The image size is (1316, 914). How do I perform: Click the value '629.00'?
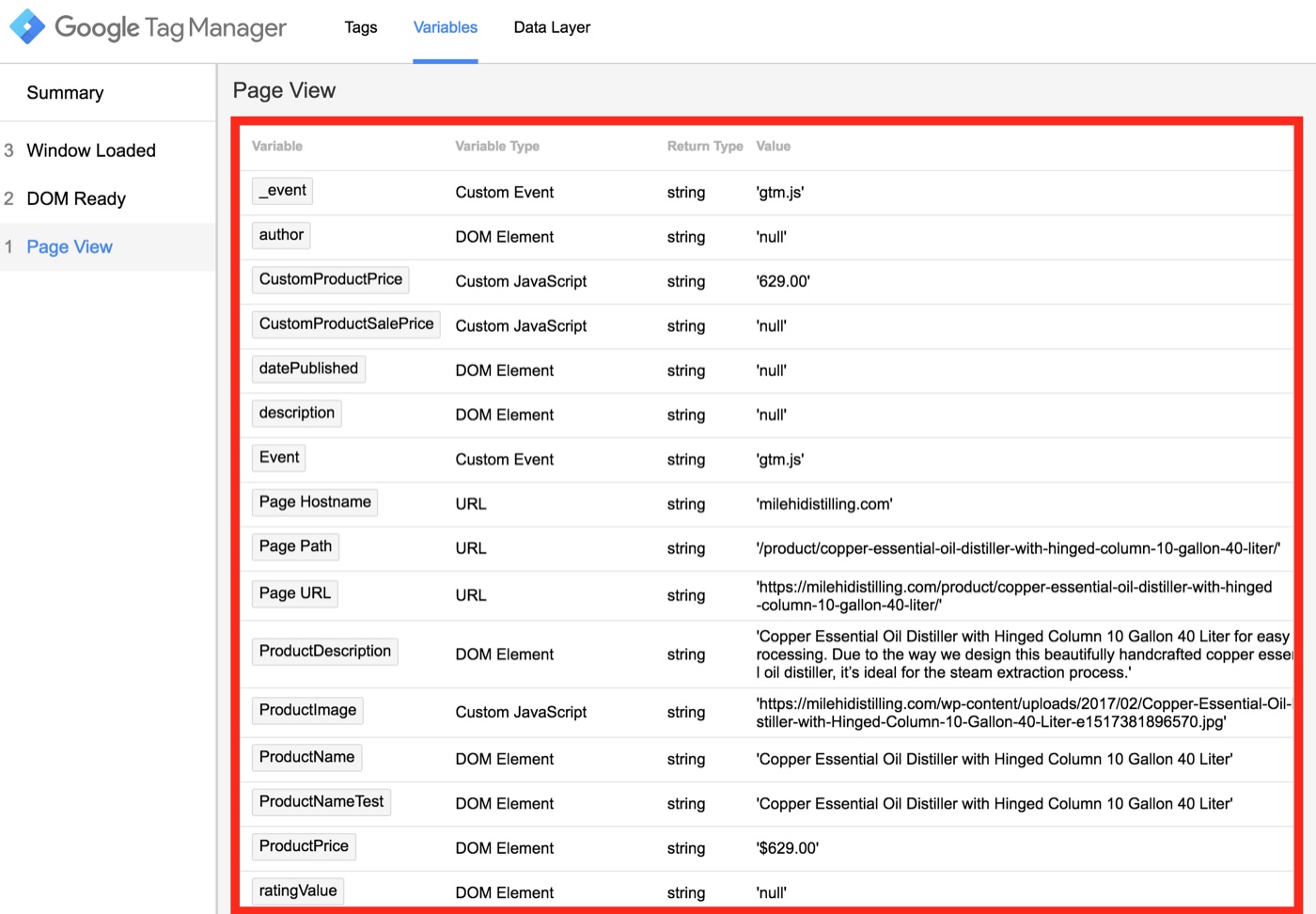[x=783, y=281]
